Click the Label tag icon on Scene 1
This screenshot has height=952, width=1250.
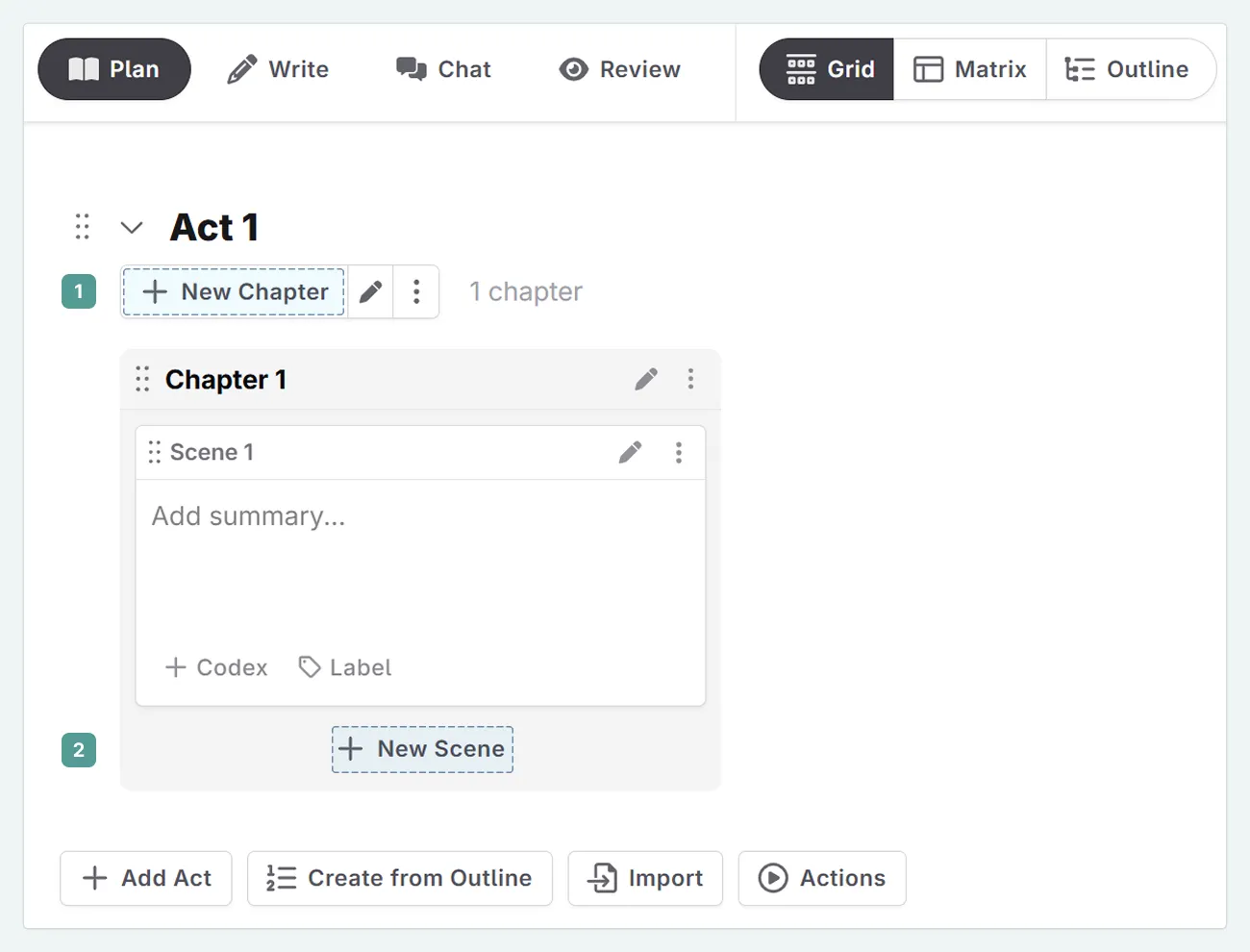pos(309,666)
